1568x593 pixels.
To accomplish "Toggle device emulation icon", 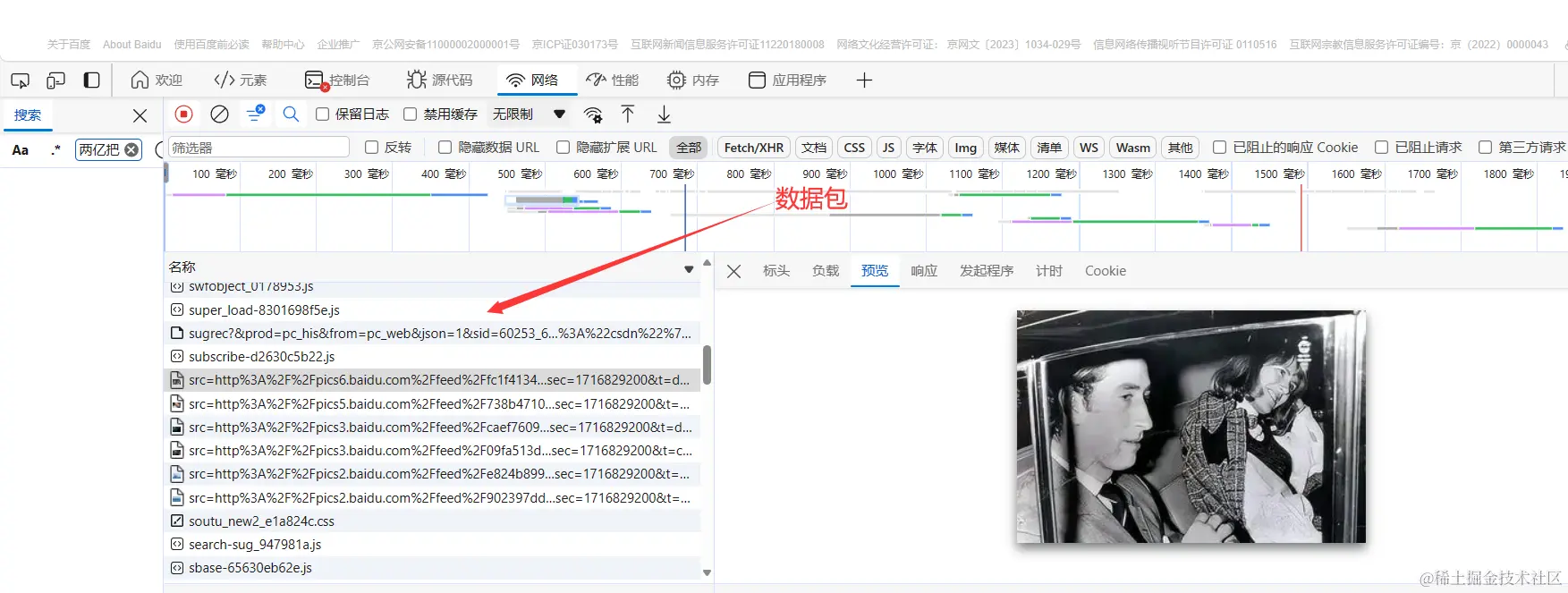I will pyautogui.click(x=55, y=80).
